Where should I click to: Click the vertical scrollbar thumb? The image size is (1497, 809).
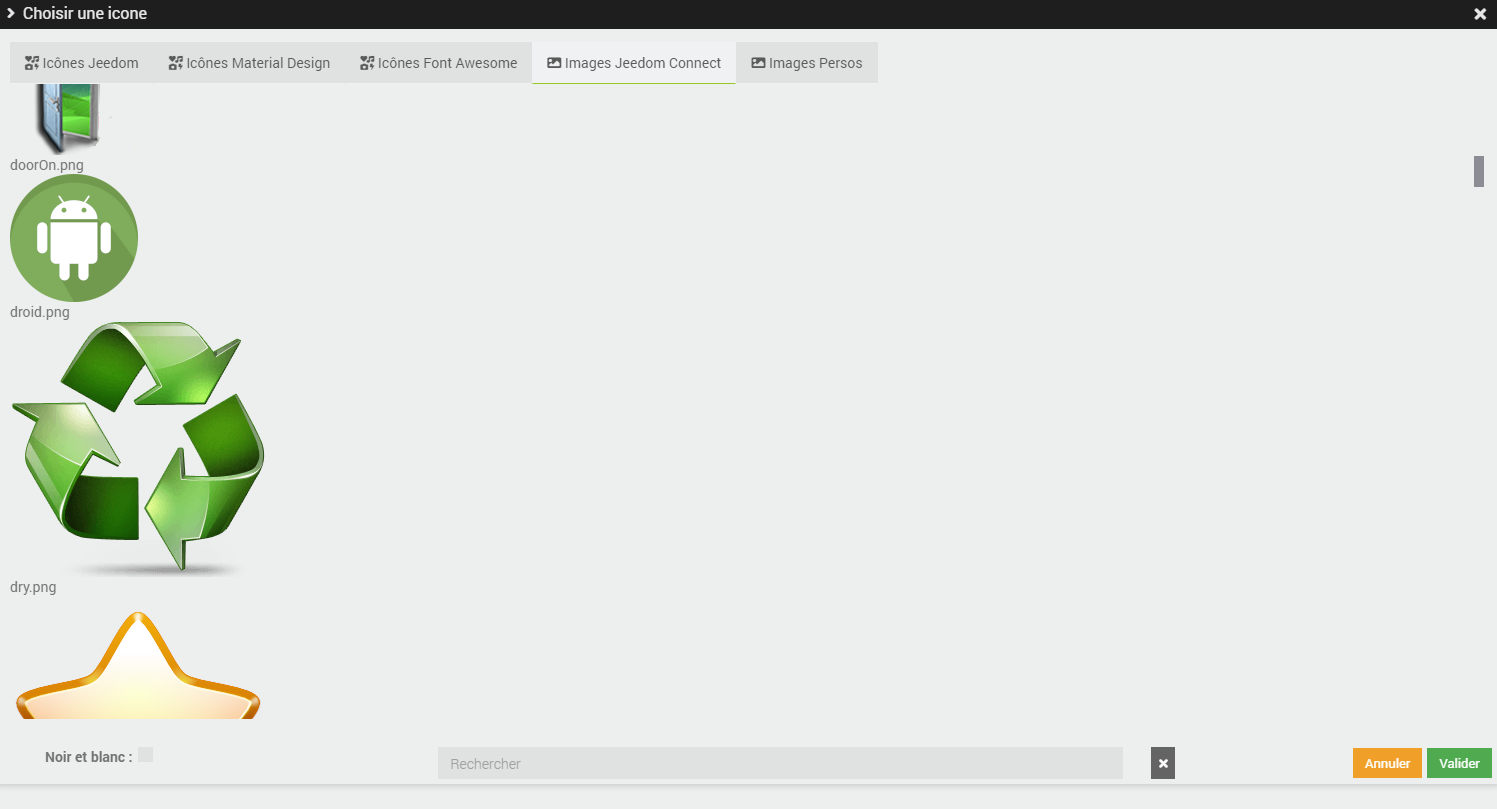pos(1479,171)
